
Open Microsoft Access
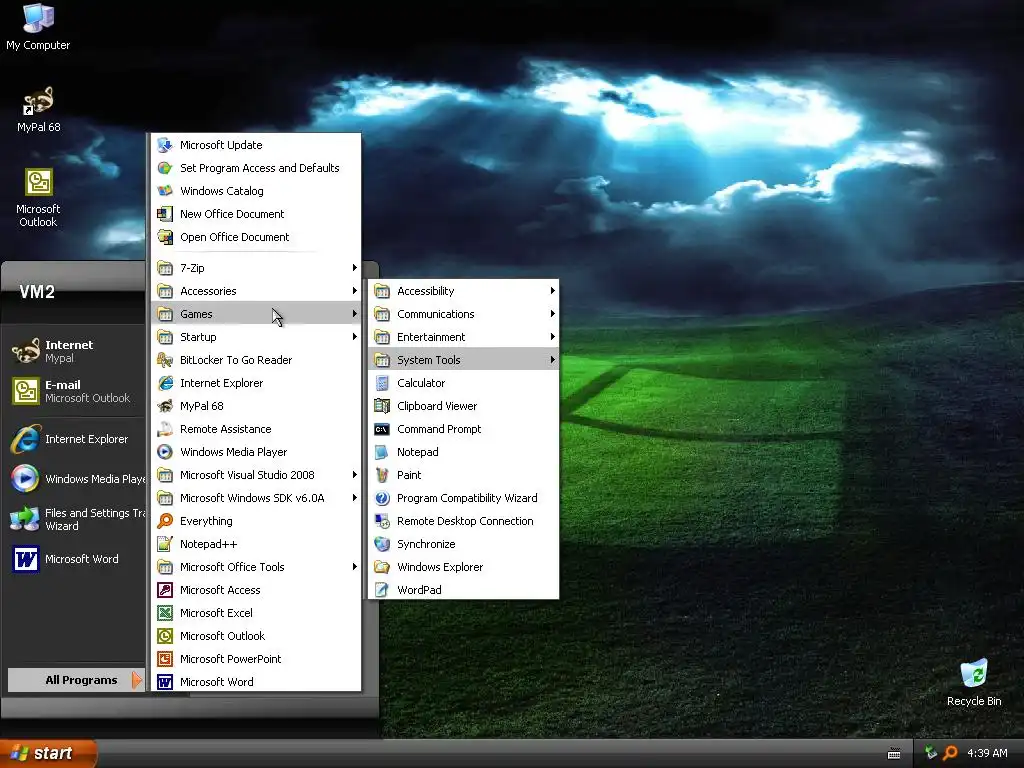coord(256,590)
